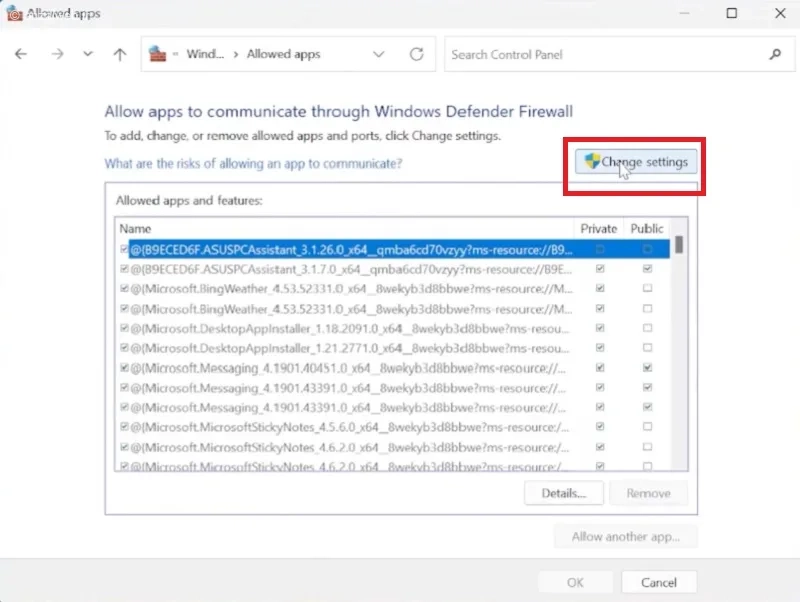Viewport: 800px width, 602px height.
Task: Click the Wind... breadcrumb chevron
Action: [236, 55]
